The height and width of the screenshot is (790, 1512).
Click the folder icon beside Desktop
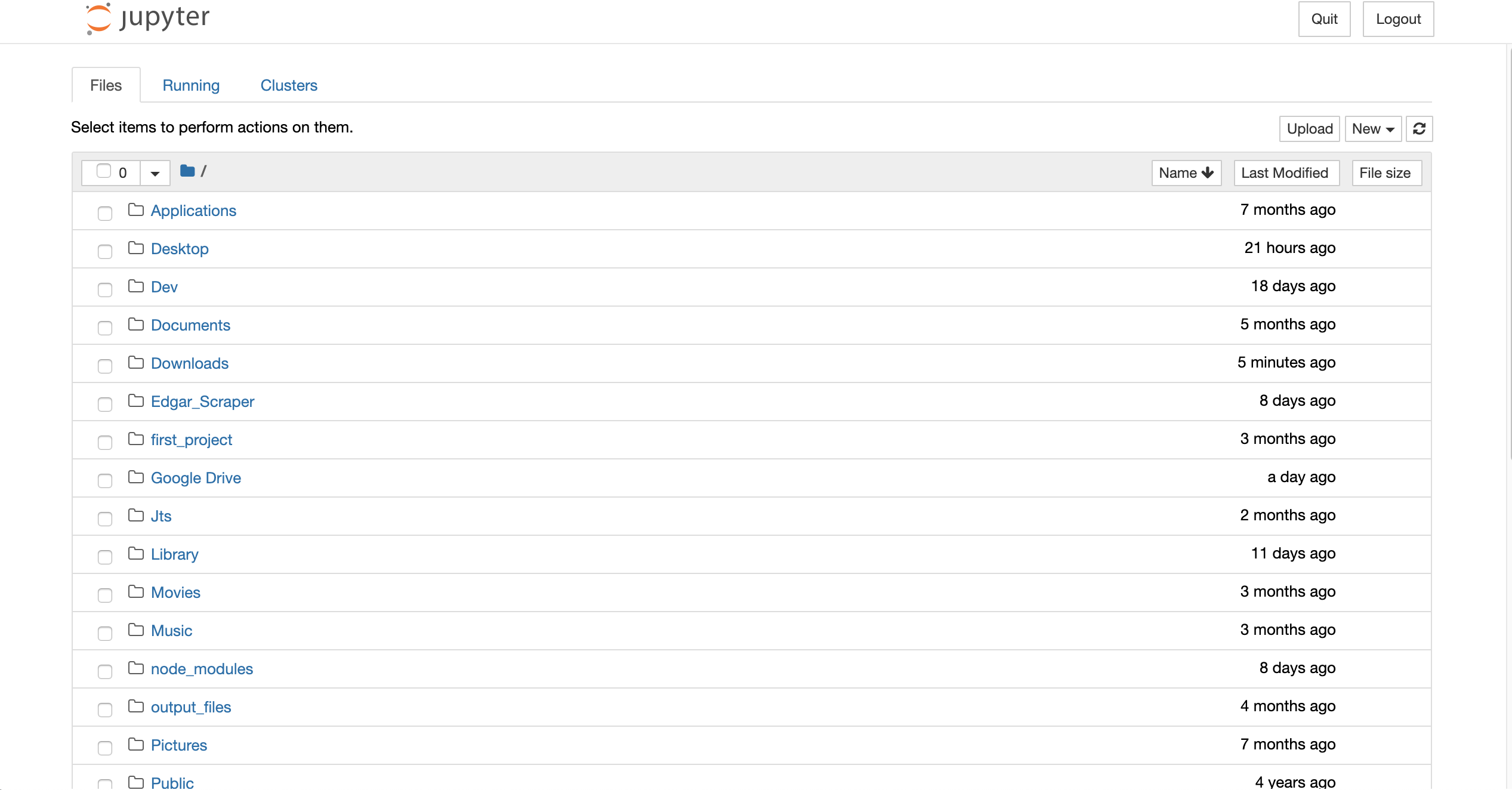135,248
